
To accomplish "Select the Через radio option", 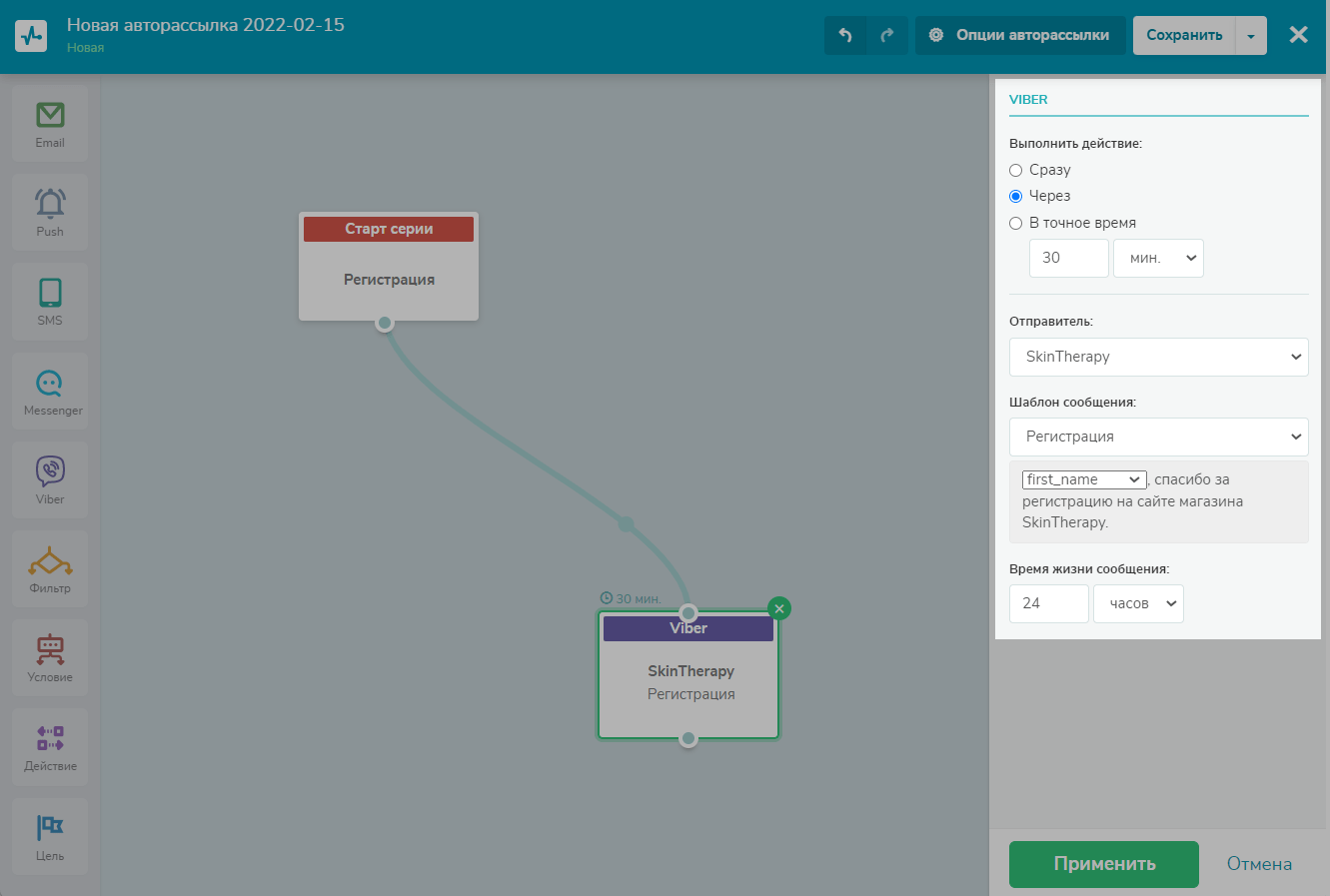I will point(1015,196).
